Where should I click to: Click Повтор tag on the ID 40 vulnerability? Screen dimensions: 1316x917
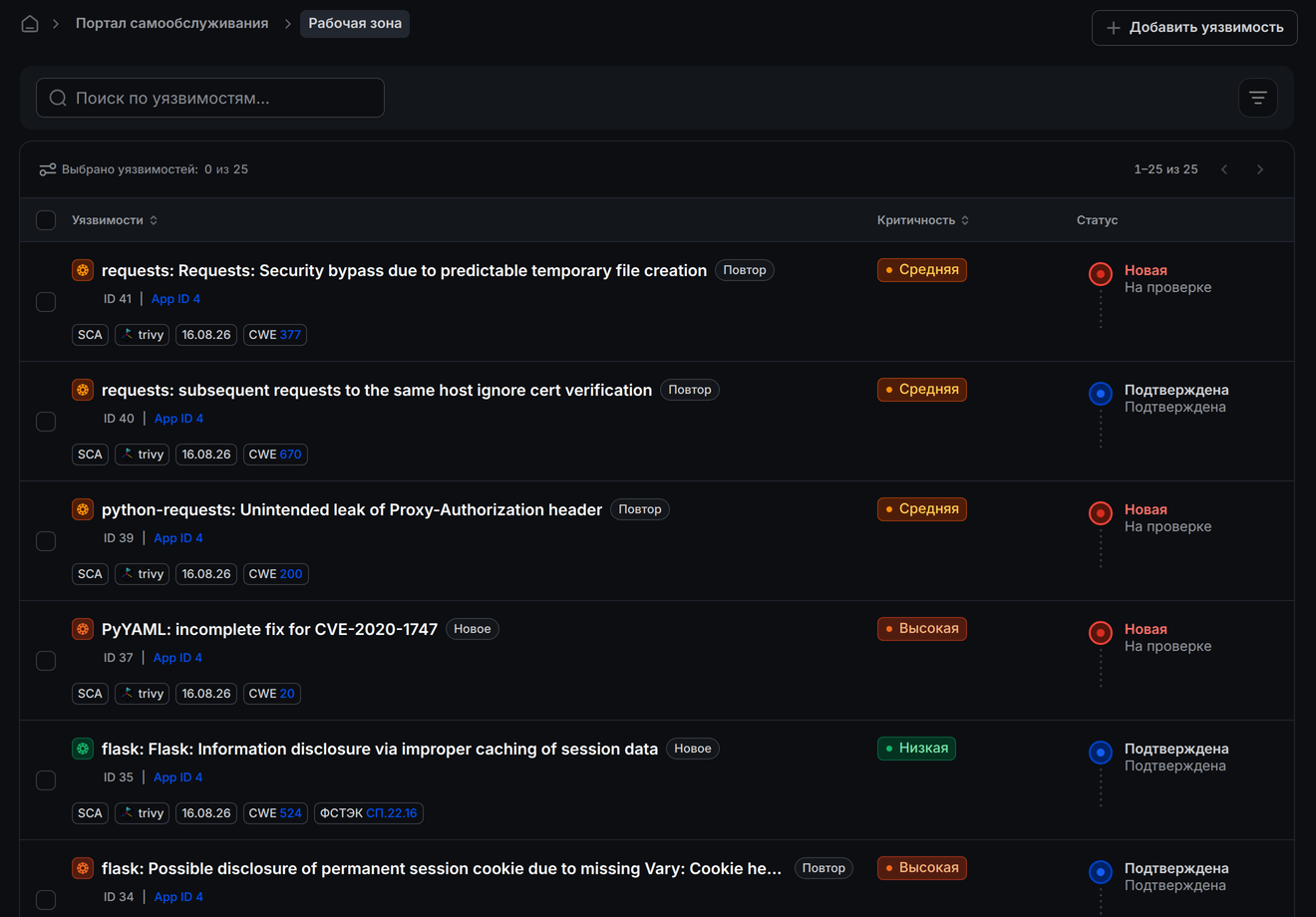690,390
